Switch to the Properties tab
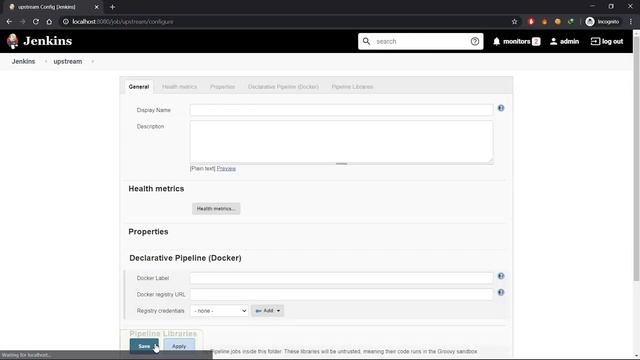This screenshot has width=640, height=360. 222,87
